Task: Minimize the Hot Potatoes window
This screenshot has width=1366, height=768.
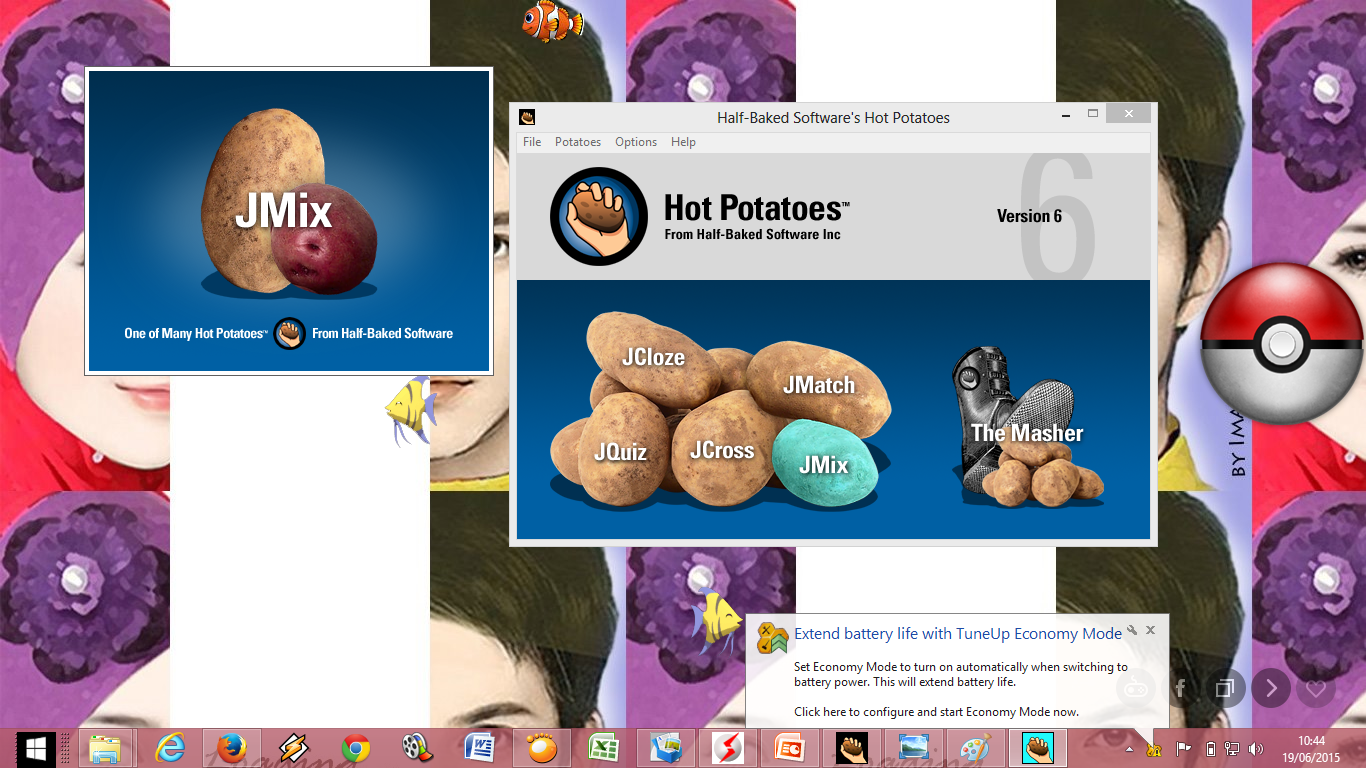Action: click(1067, 113)
